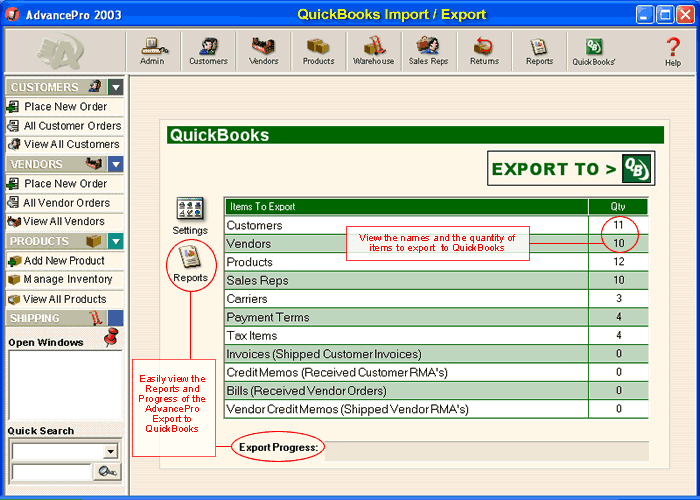Click the Items To Export column header
Screen dimensions: 700x500
[x=406, y=207]
